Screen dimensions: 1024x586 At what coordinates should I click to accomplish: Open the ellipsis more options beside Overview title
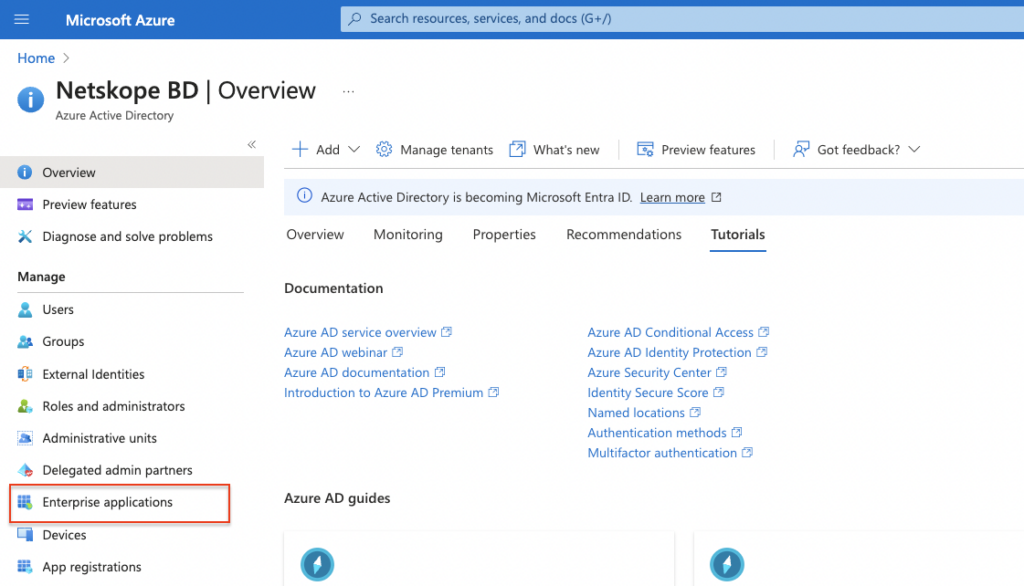click(348, 91)
